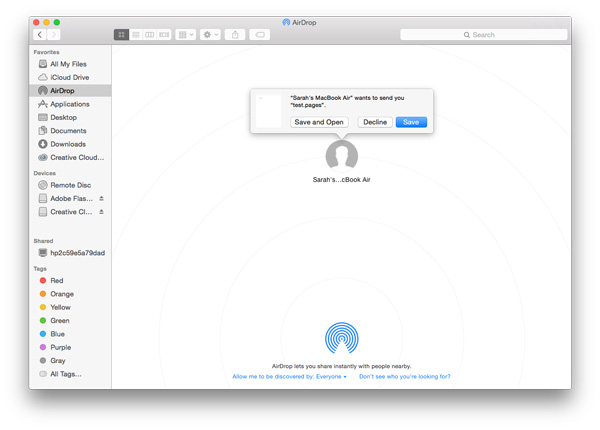Click the Share toolbar button
This screenshot has height=430, width=600.
point(235,35)
